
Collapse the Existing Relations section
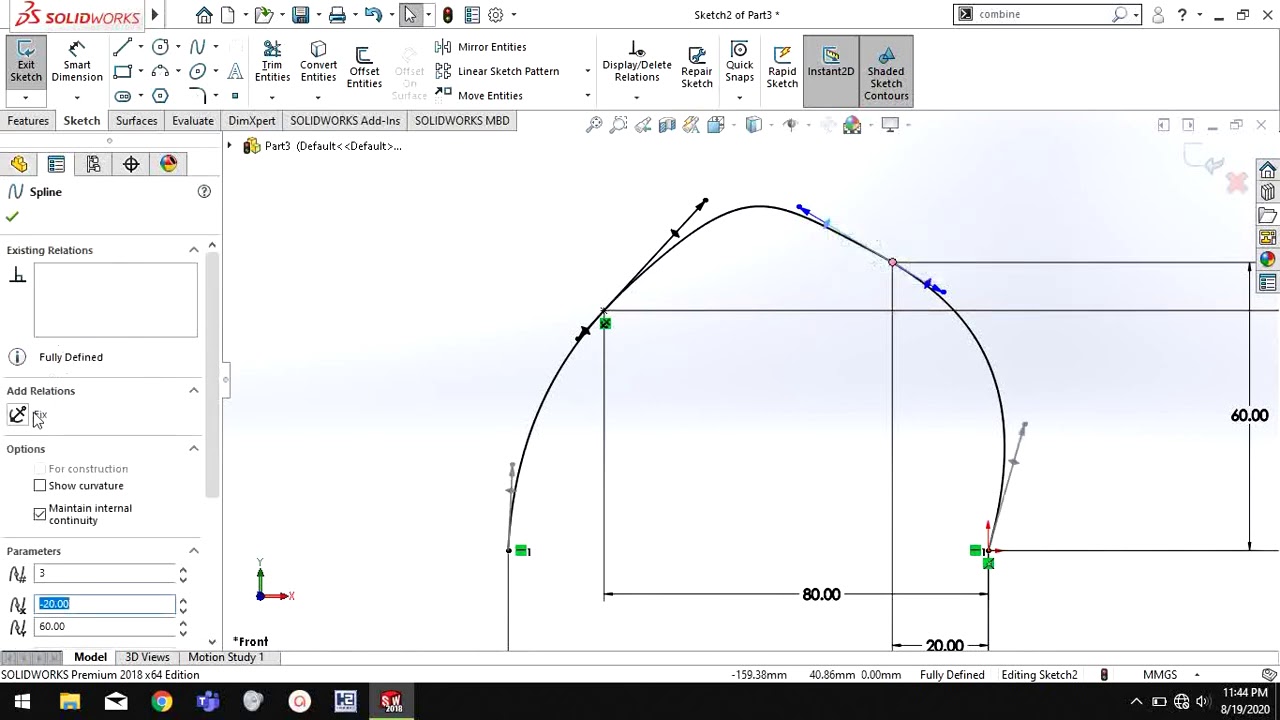[194, 250]
